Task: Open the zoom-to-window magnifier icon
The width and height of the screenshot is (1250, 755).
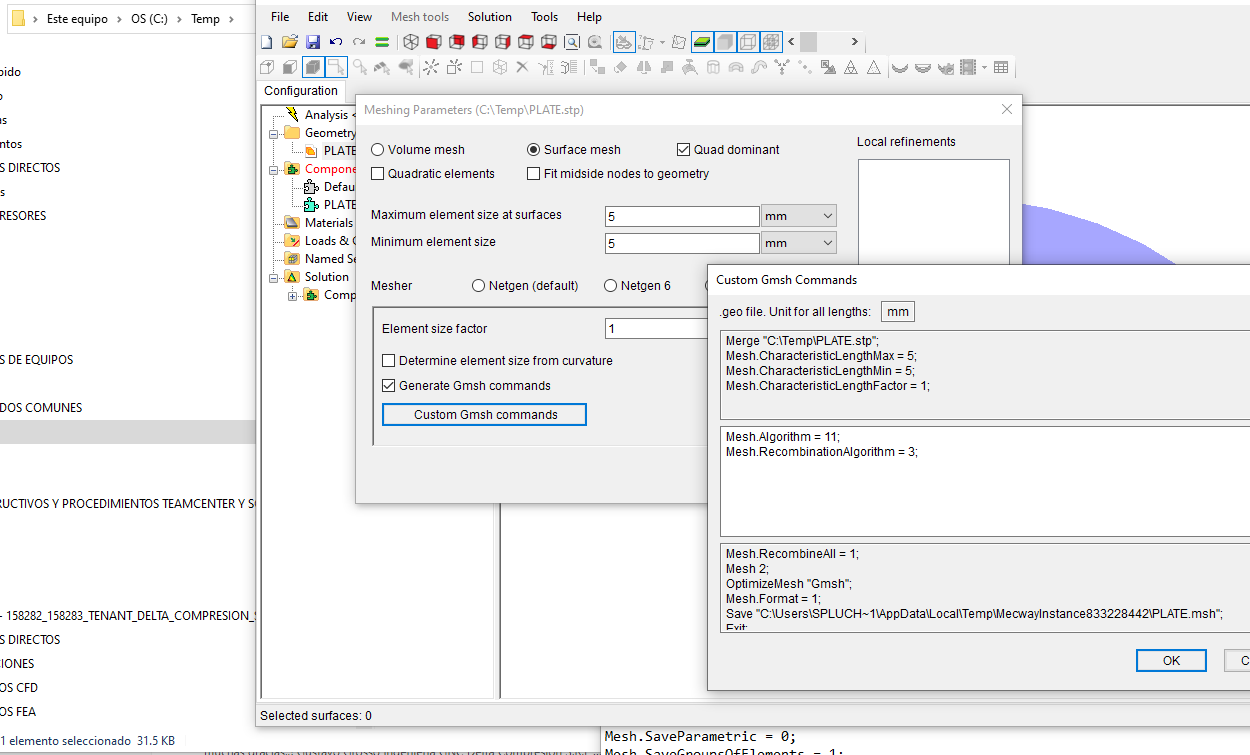Action: coord(571,42)
